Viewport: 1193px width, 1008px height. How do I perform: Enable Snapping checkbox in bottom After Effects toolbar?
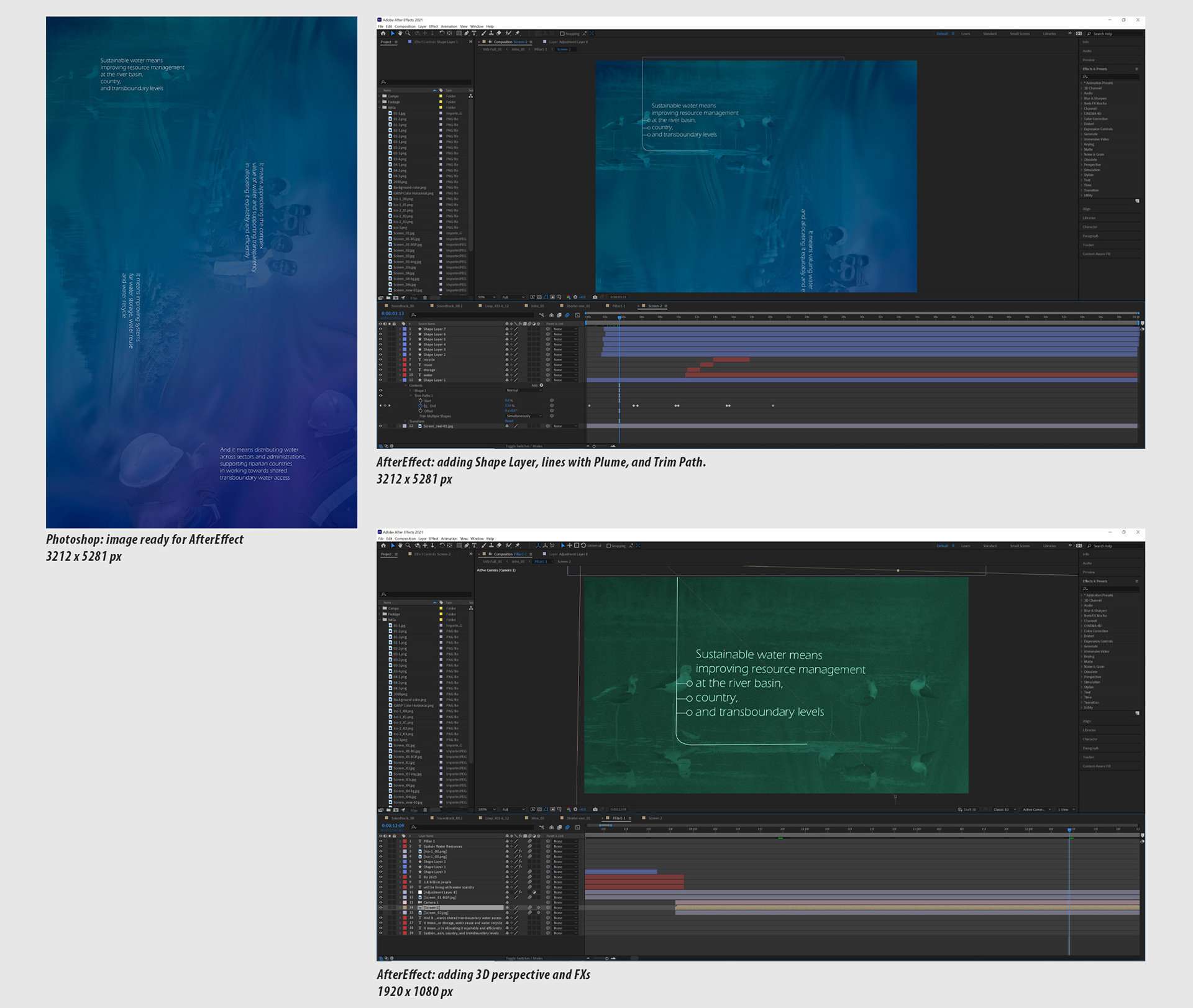click(608, 546)
